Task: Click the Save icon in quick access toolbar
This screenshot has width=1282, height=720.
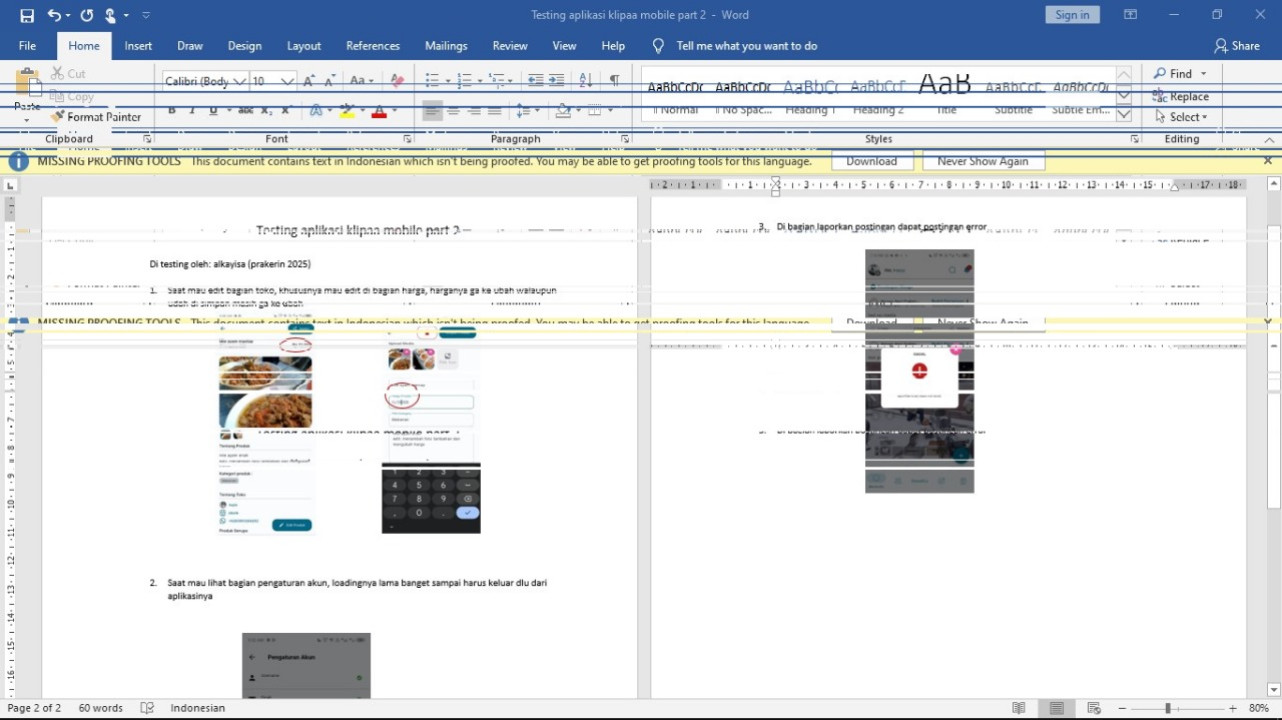Action: (x=27, y=15)
